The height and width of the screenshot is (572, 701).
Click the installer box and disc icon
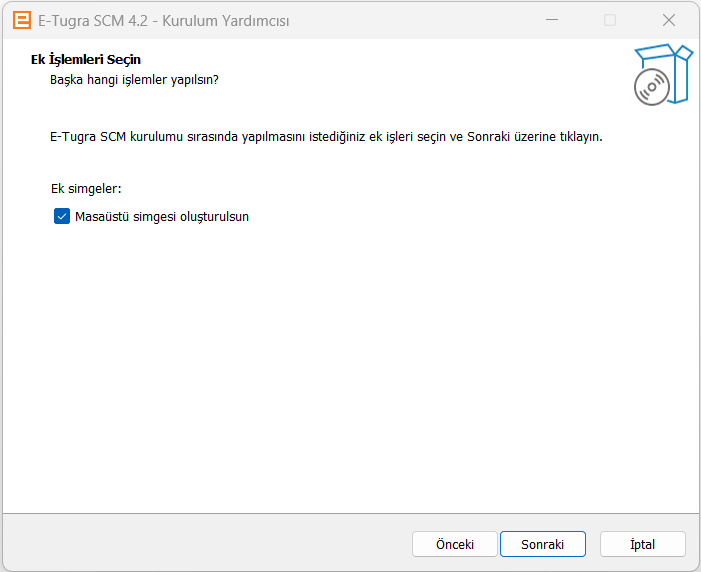tap(663, 75)
